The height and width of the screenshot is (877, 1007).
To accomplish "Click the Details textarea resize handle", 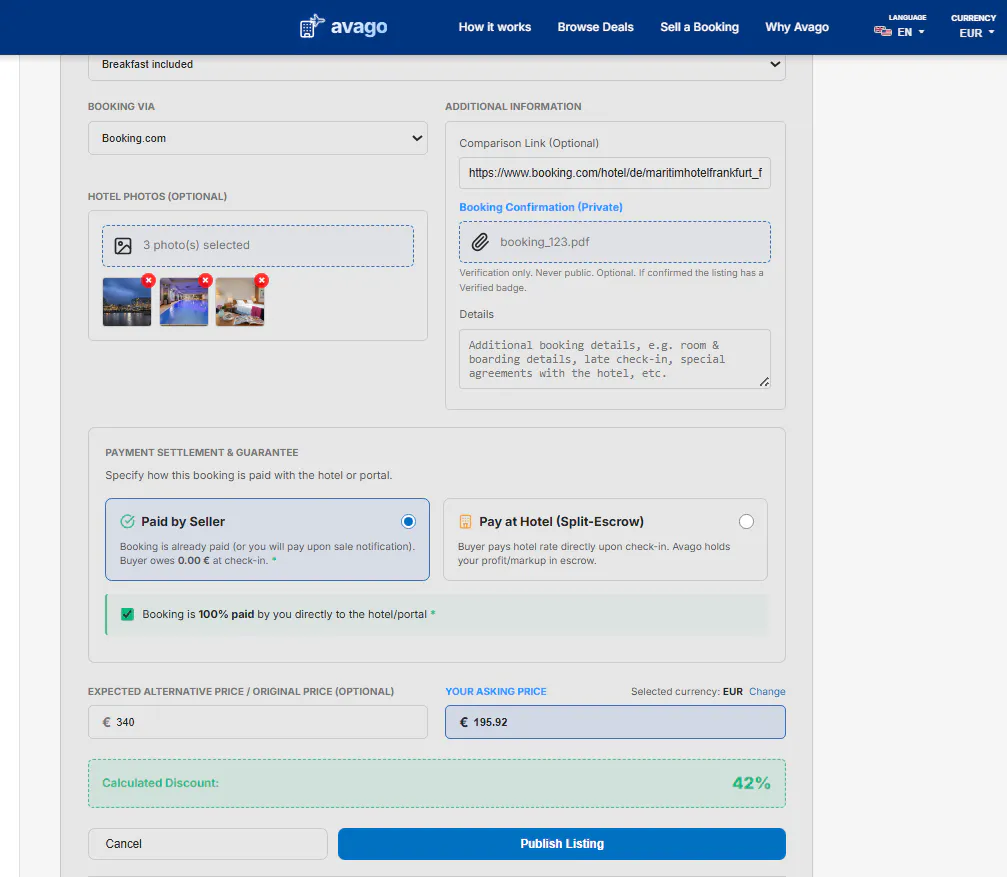I will pos(764,382).
